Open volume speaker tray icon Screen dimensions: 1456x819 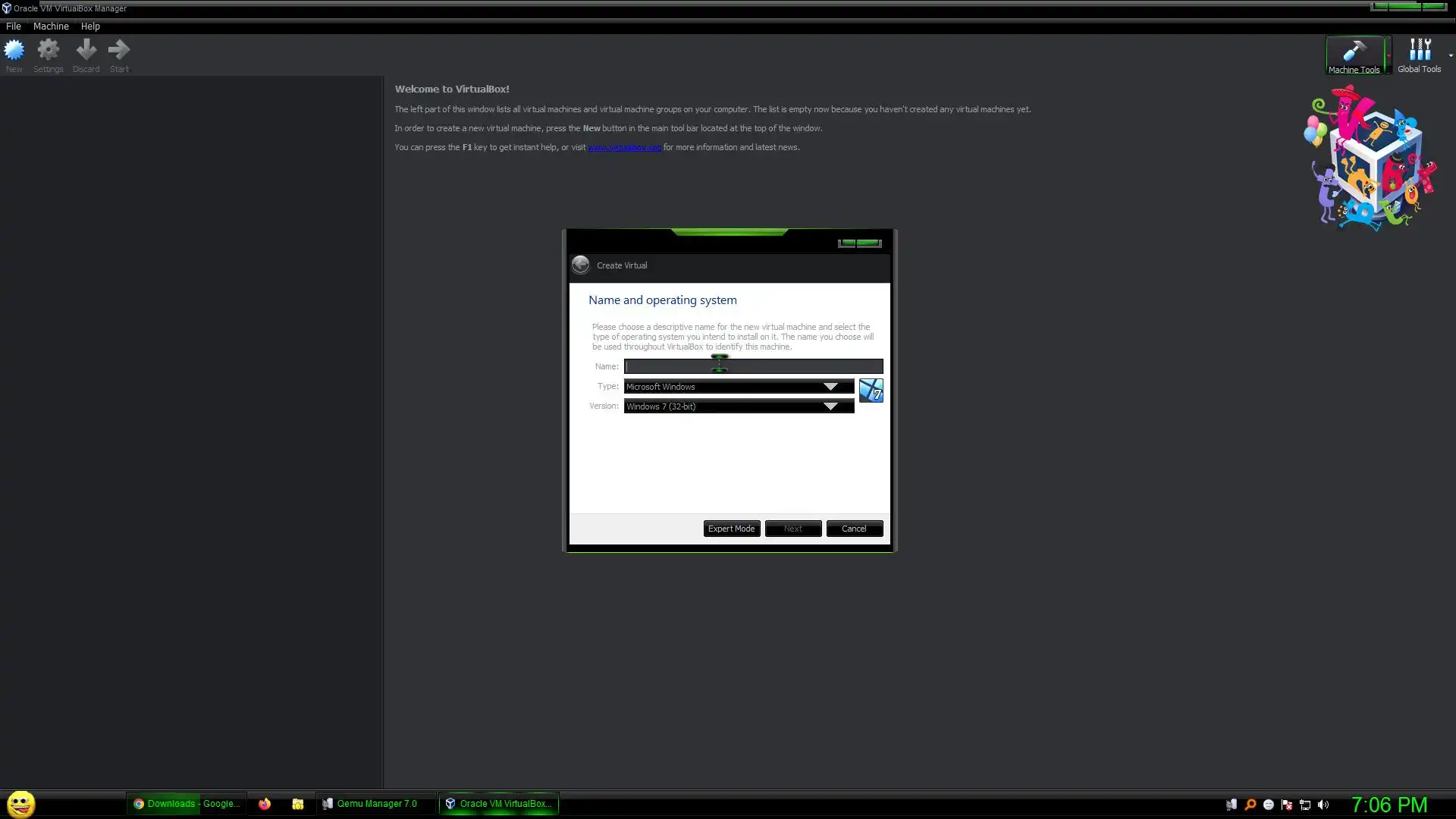[x=1323, y=805]
